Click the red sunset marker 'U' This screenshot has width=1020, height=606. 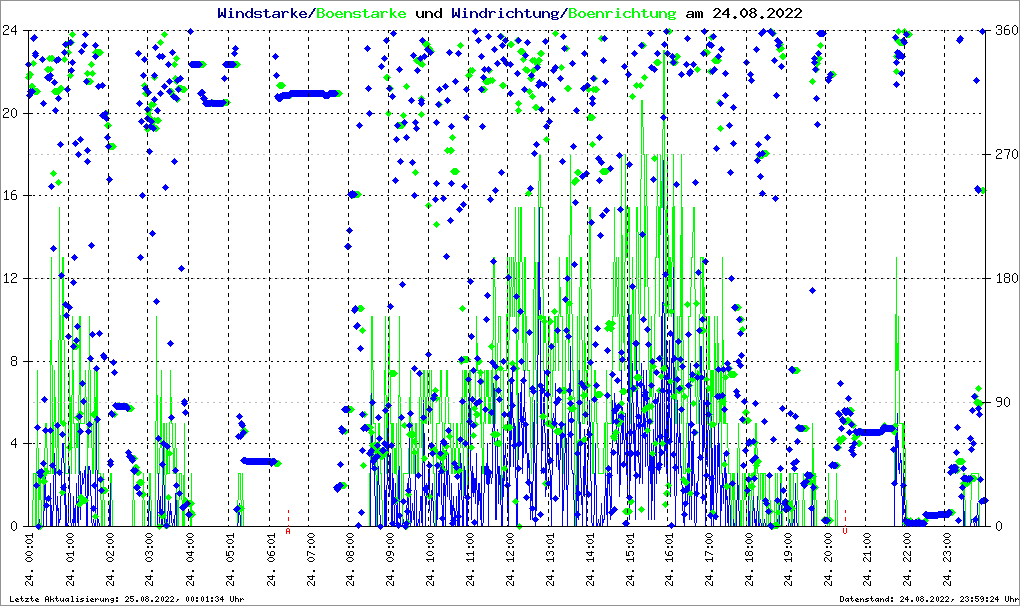pyautogui.click(x=845, y=531)
